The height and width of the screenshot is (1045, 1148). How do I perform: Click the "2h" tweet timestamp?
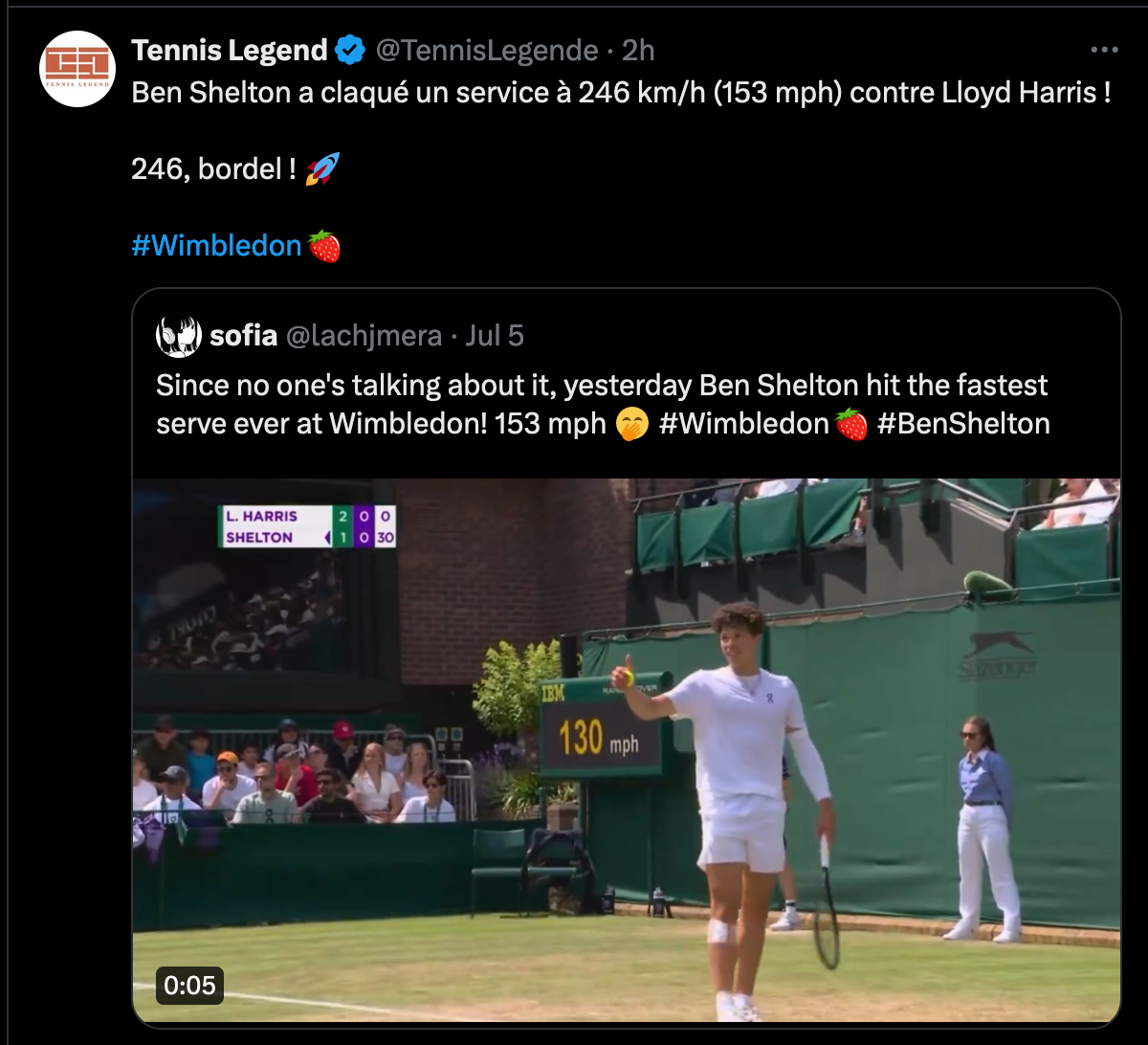[639, 50]
